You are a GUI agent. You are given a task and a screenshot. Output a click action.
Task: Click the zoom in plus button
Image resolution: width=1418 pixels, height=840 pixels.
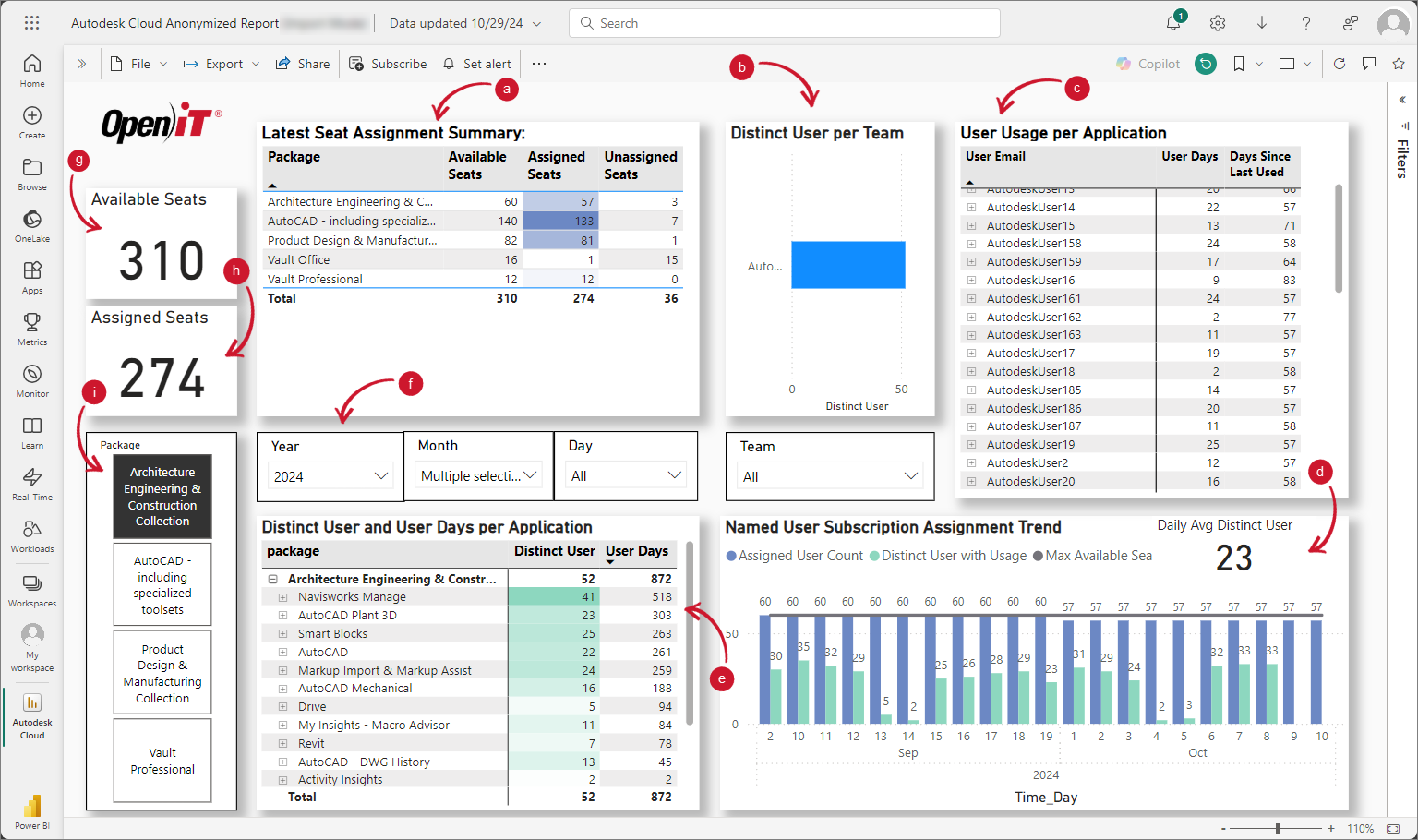click(x=1331, y=829)
